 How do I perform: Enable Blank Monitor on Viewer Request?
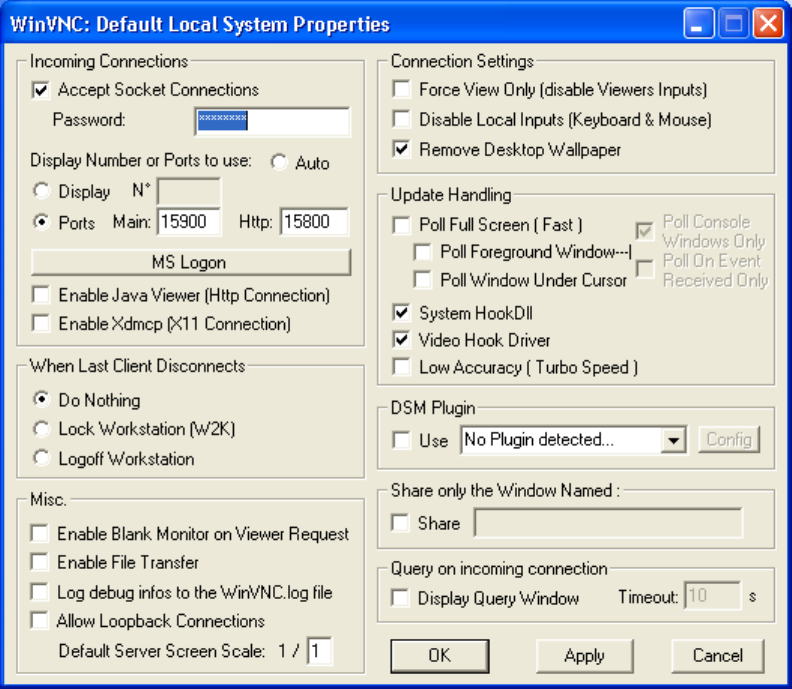pos(39,533)
